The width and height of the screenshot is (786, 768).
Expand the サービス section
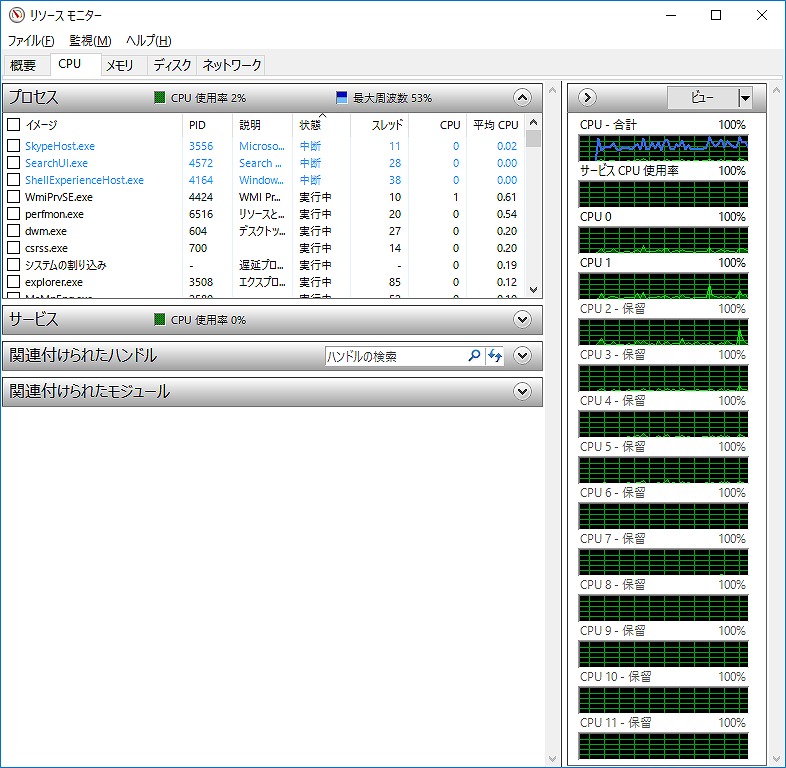point(521,320)
